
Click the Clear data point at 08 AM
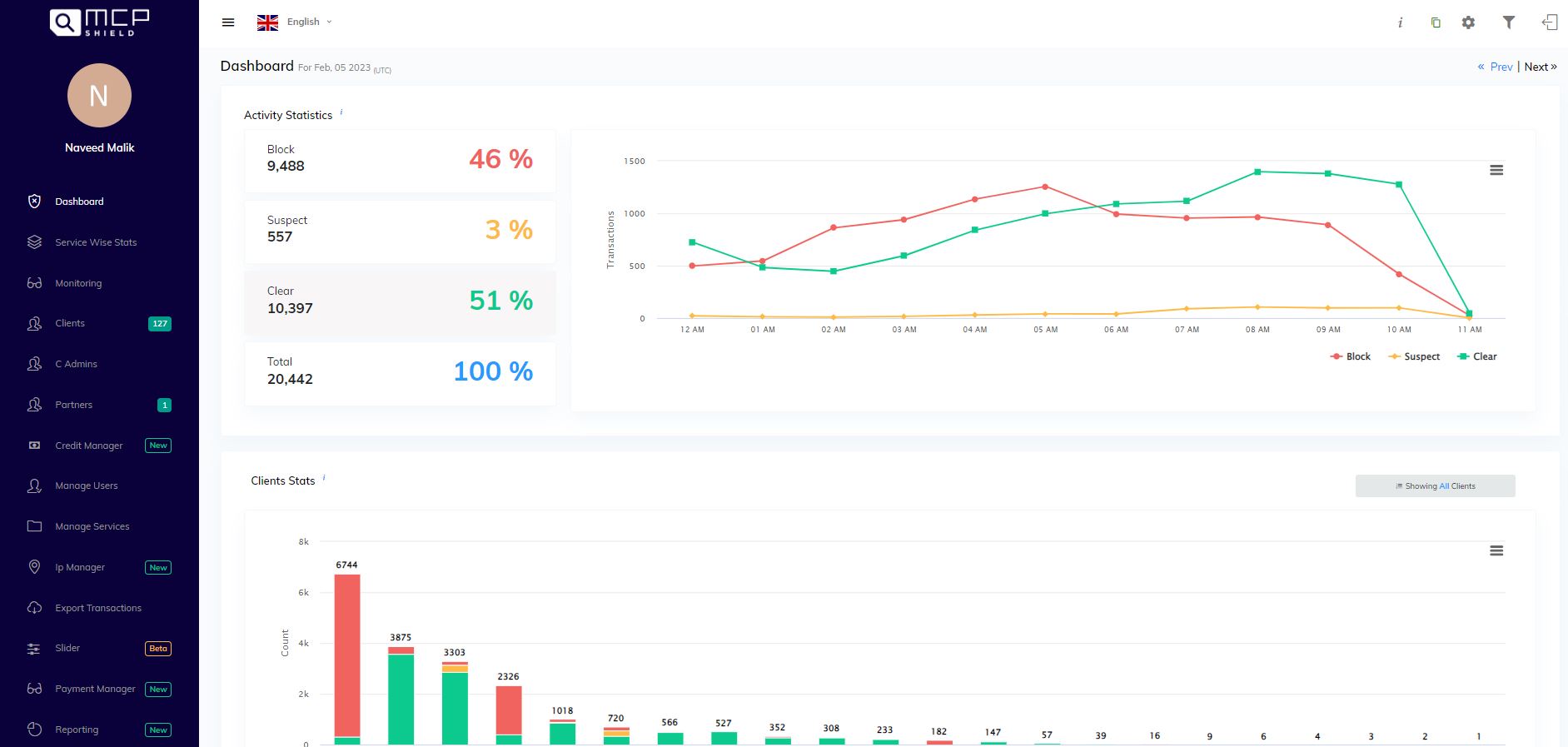point(1257,172)
